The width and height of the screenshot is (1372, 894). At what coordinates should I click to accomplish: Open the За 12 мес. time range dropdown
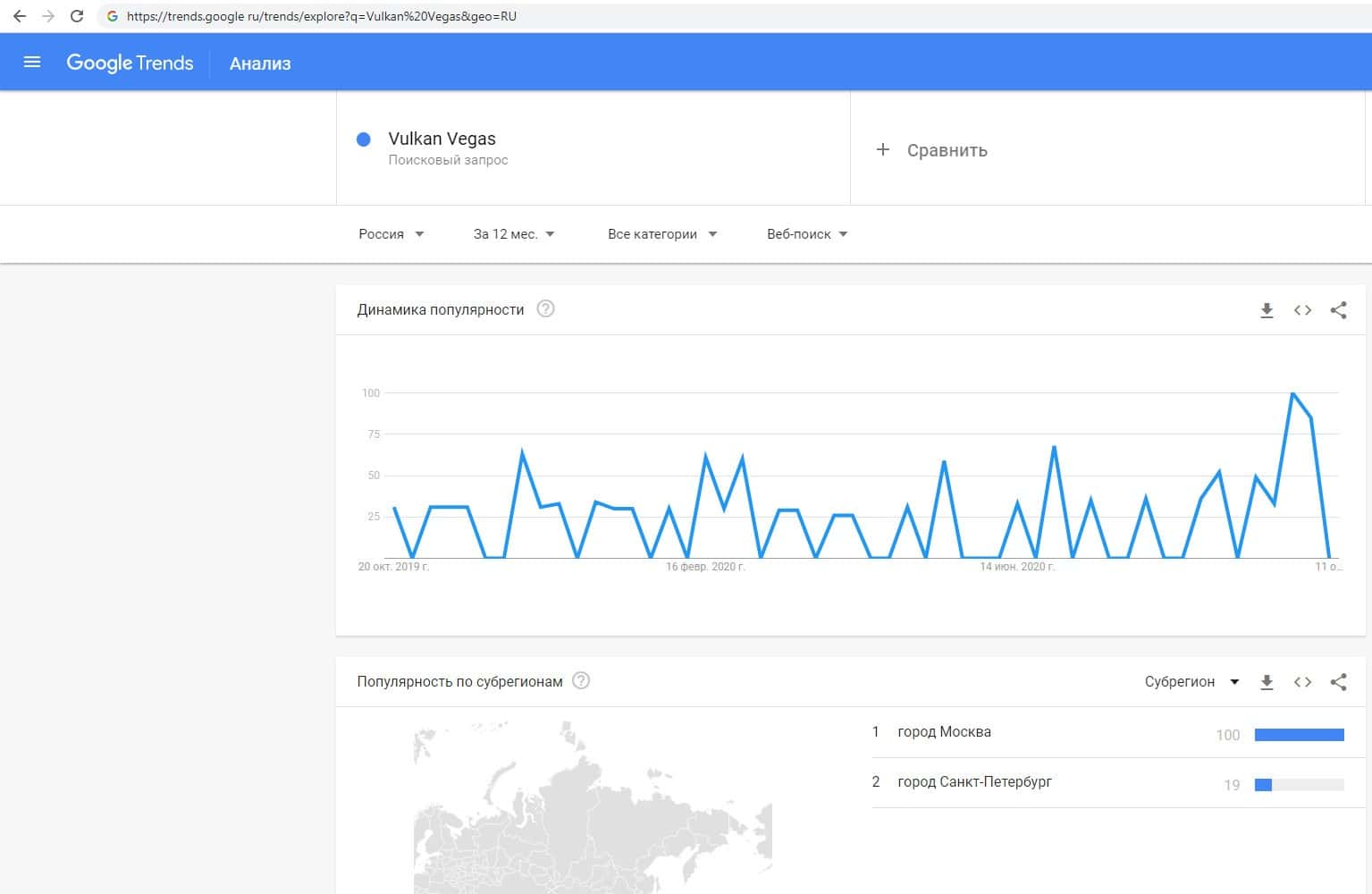(x=514, y=234)
